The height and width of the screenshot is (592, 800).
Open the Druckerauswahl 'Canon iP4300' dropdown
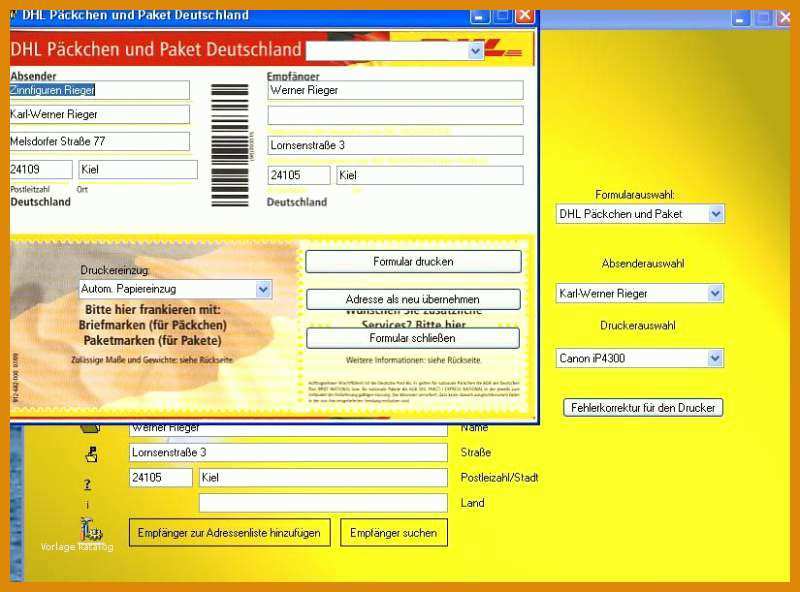pos(715,358)
